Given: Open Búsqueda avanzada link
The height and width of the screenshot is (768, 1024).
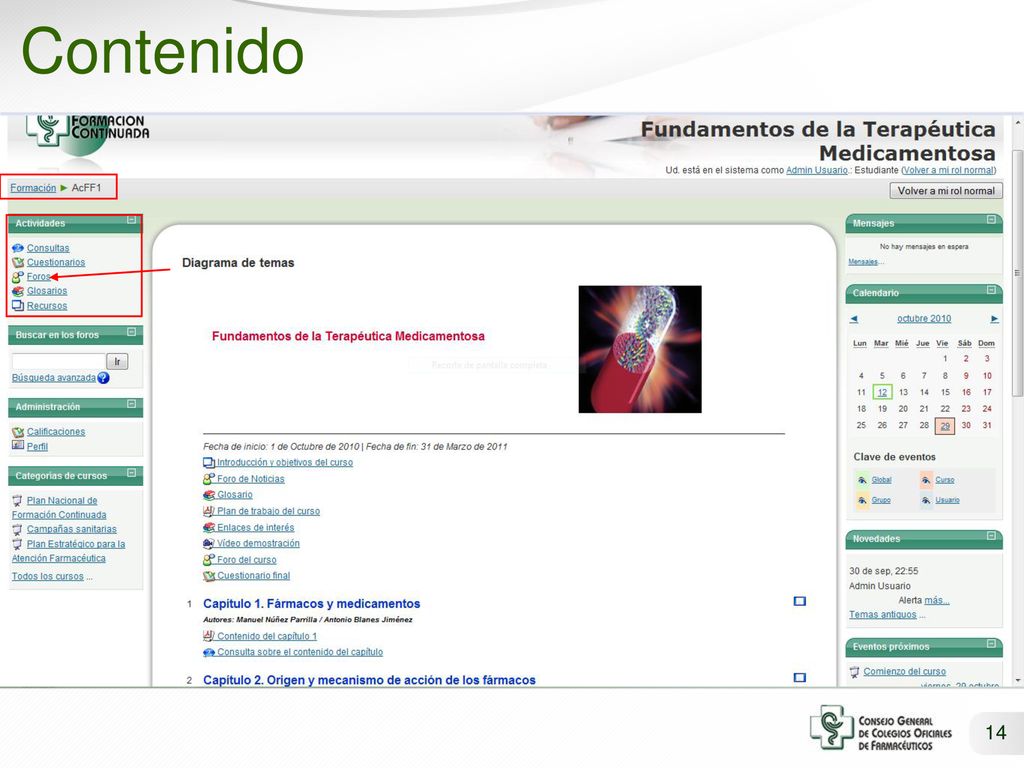Looking at the screenshot, I should (x=54, y=377).
